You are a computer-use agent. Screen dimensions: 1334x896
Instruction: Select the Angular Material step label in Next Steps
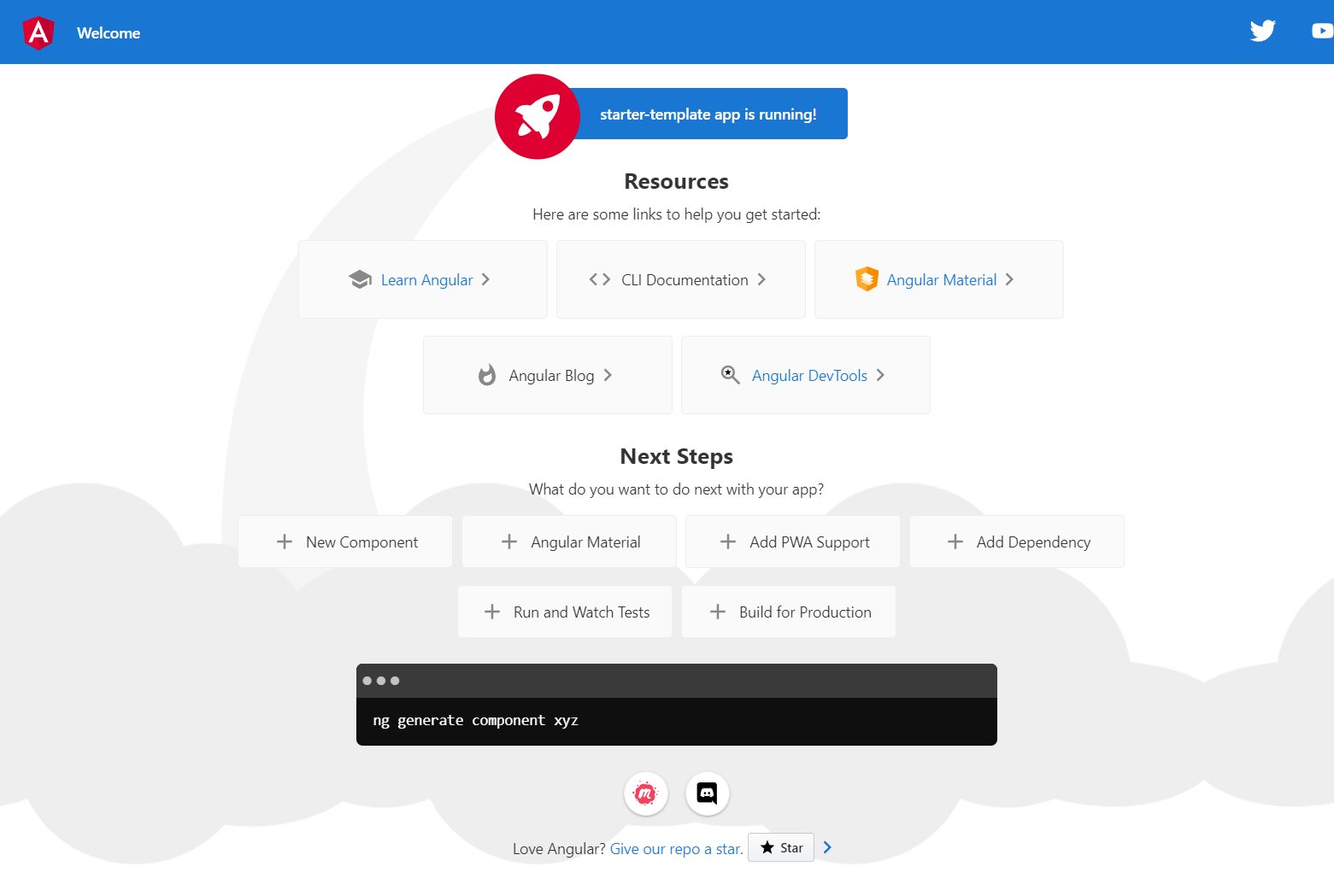point(585,542)
